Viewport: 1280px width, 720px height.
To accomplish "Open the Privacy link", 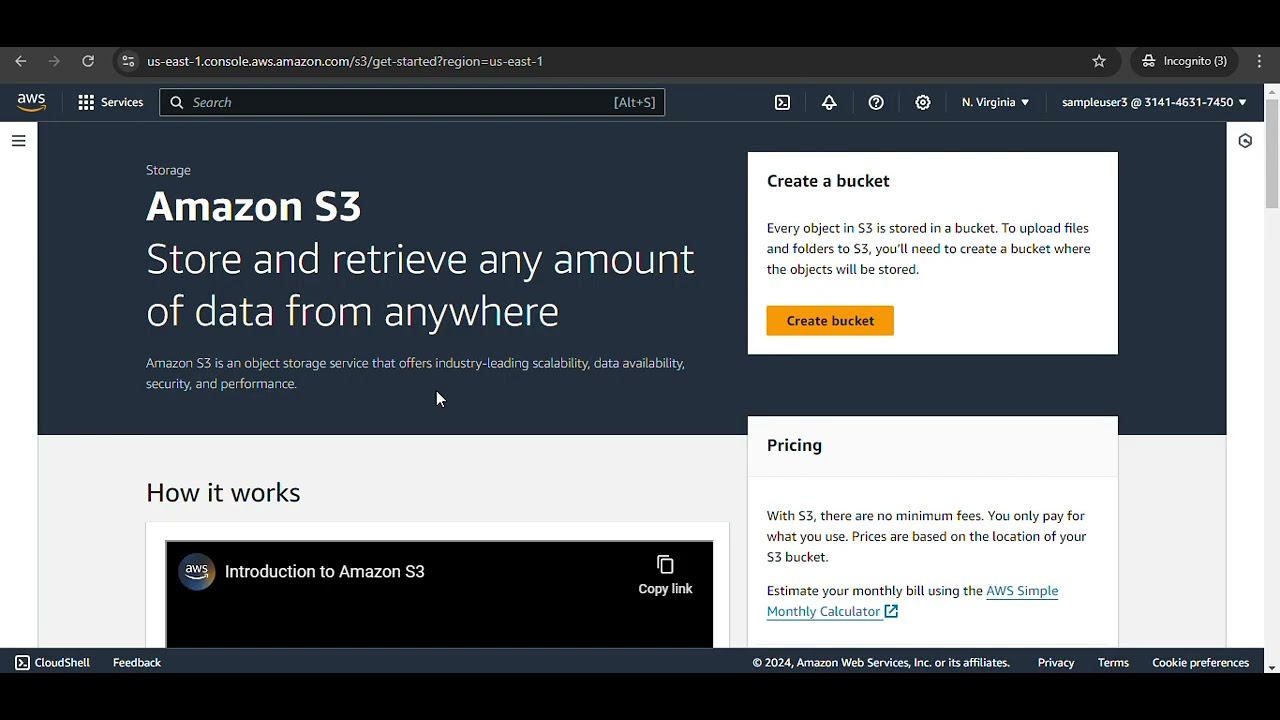I will click(1056, 662).
